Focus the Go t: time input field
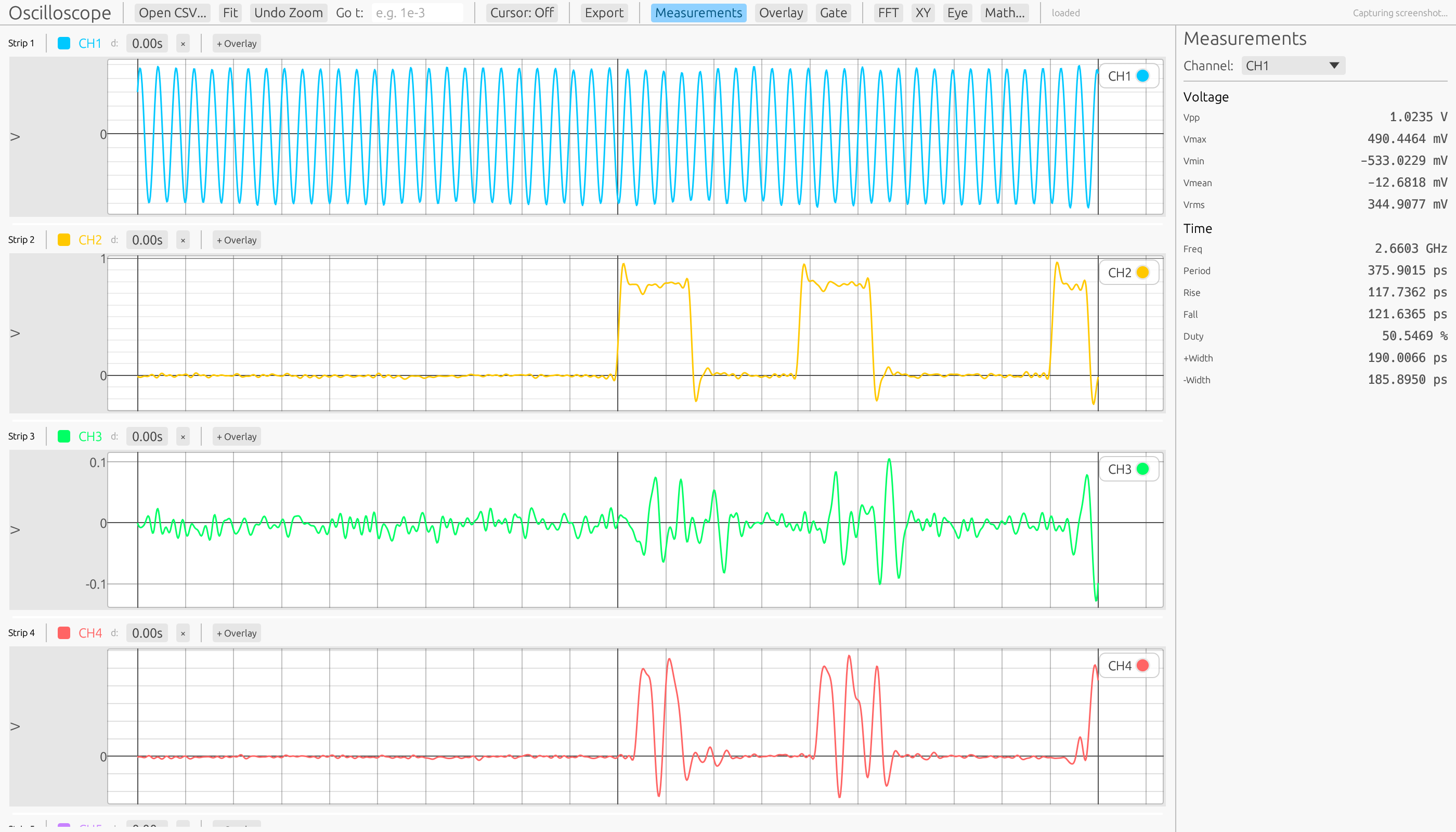 [x=417, y=12]
